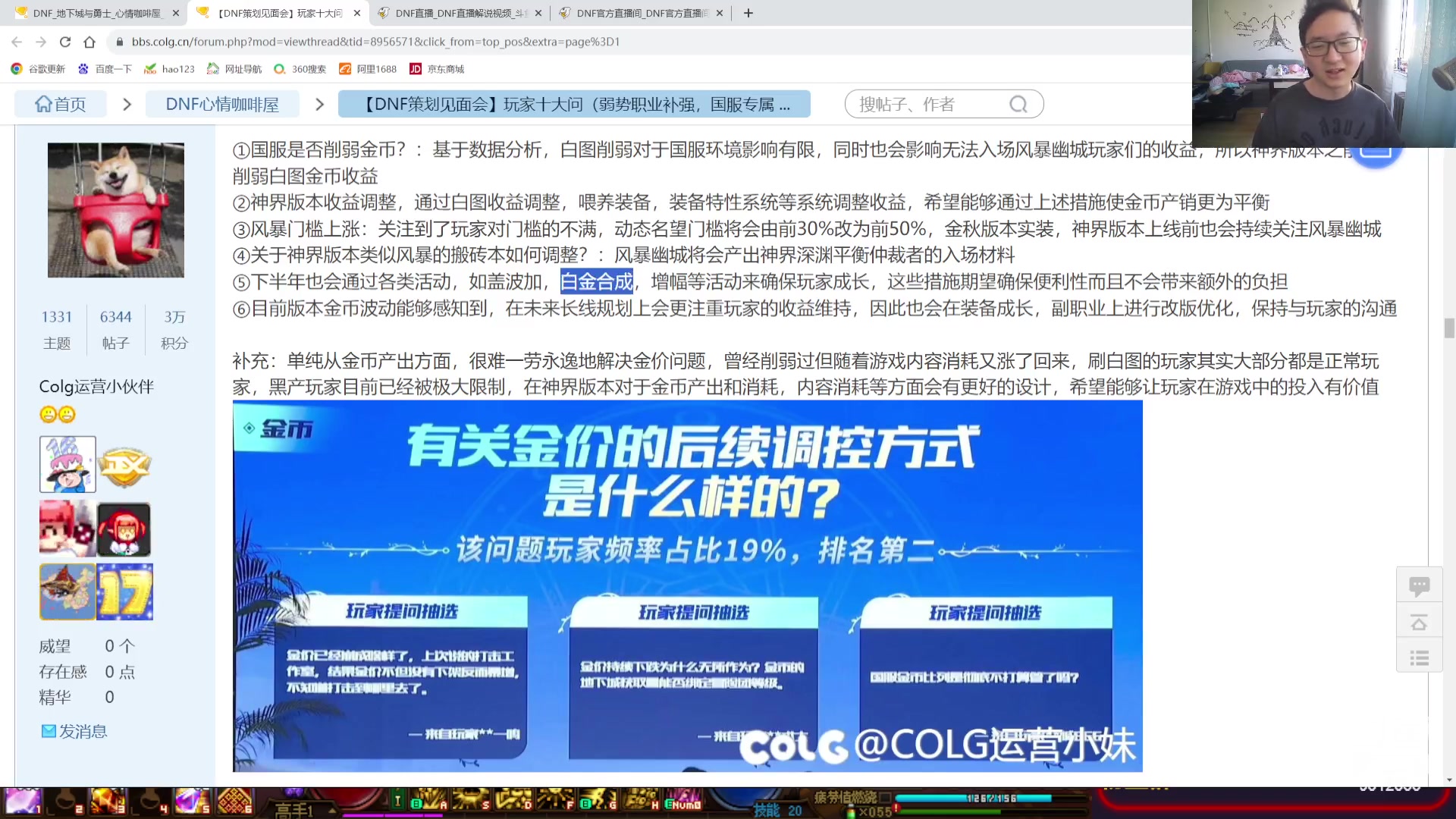This screenshot has height=819, width=1456.
Task: Click the anime hat girl medal badge
Action: coord(67,464)
